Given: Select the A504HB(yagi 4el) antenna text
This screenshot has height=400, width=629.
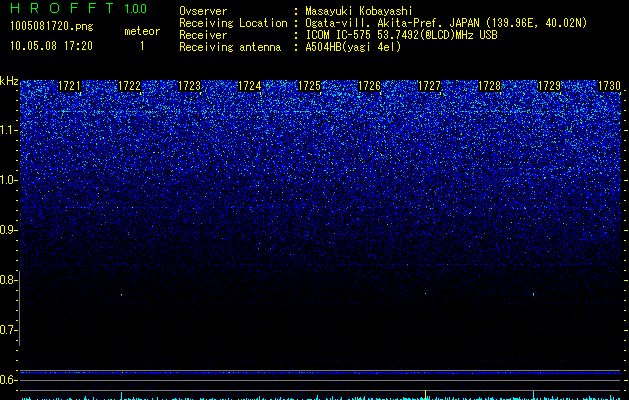Looking at the screenshot, I should [353, 47].
